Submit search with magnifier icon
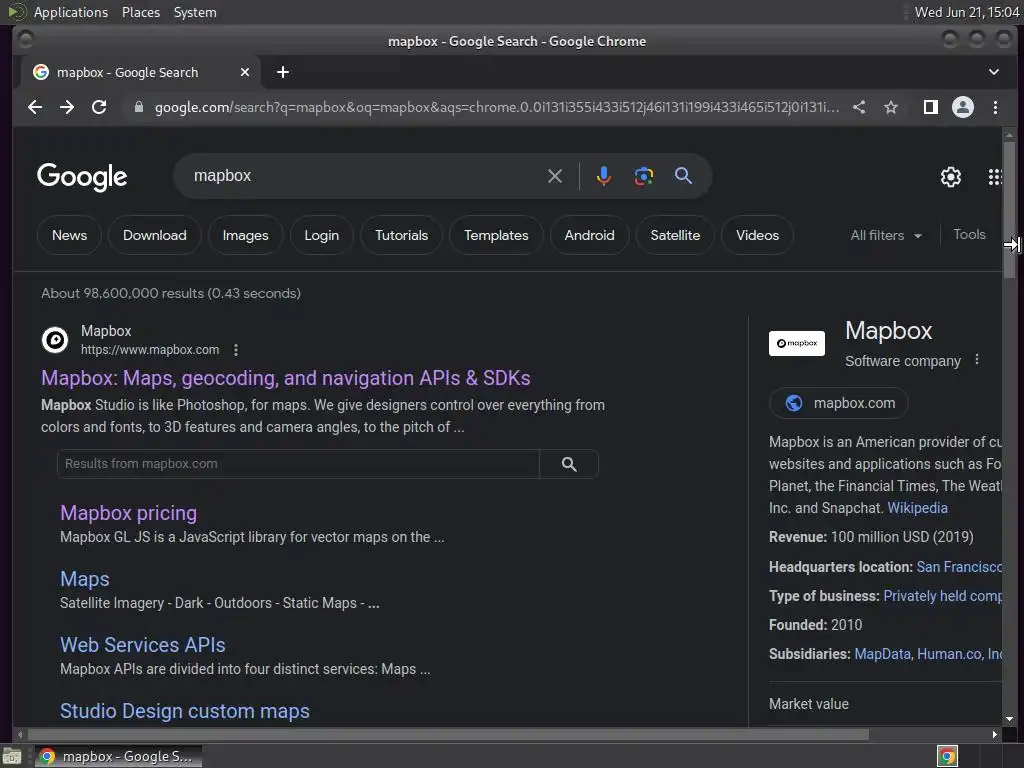 point(683,176)
